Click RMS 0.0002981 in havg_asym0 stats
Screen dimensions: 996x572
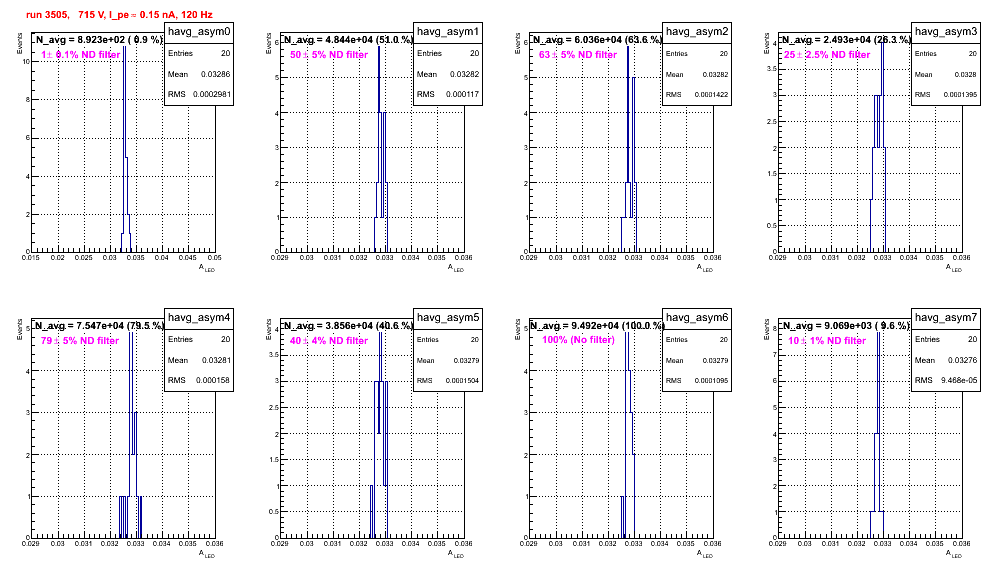coord(199,94)
